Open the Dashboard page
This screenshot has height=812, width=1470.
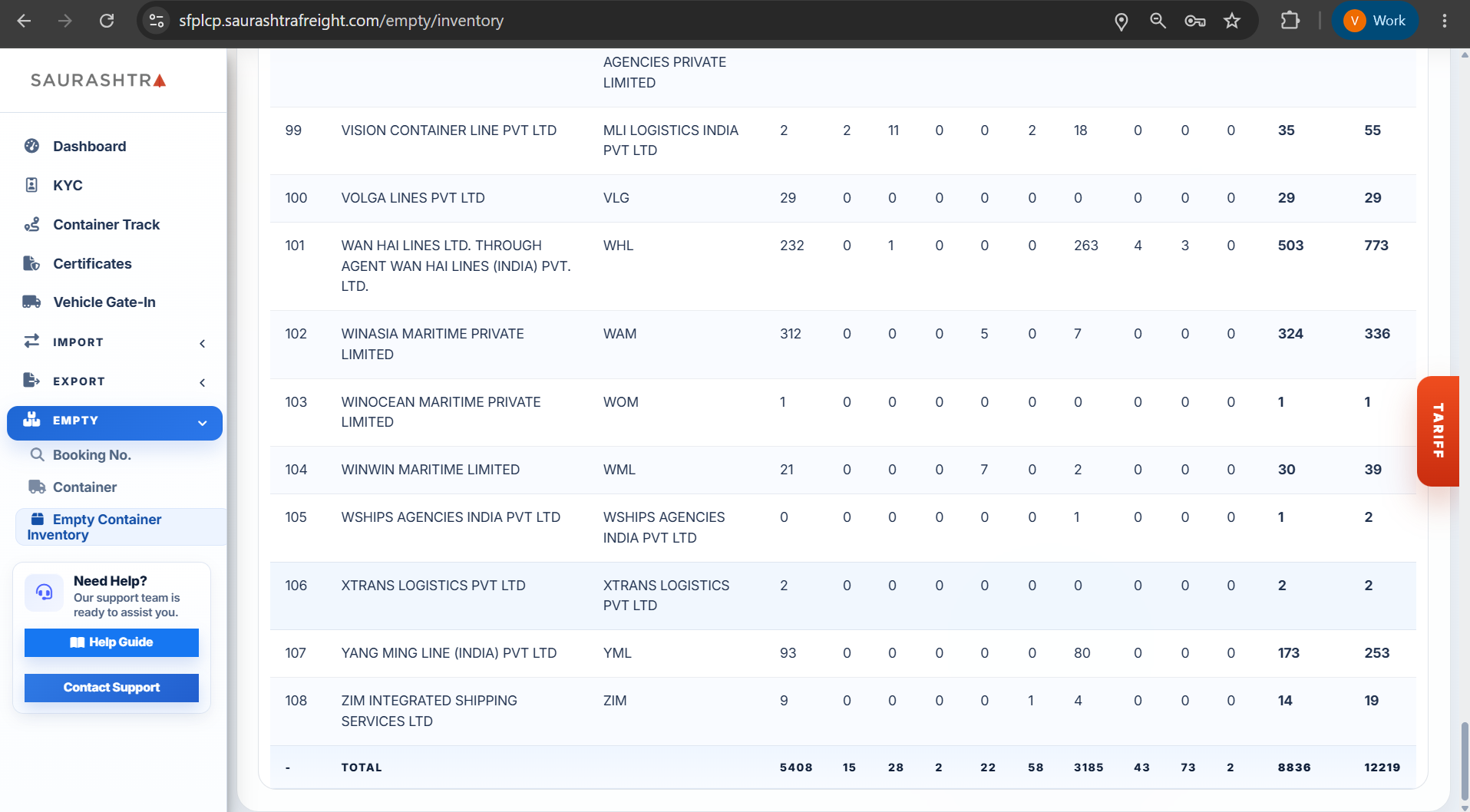(x=90, y=147)
